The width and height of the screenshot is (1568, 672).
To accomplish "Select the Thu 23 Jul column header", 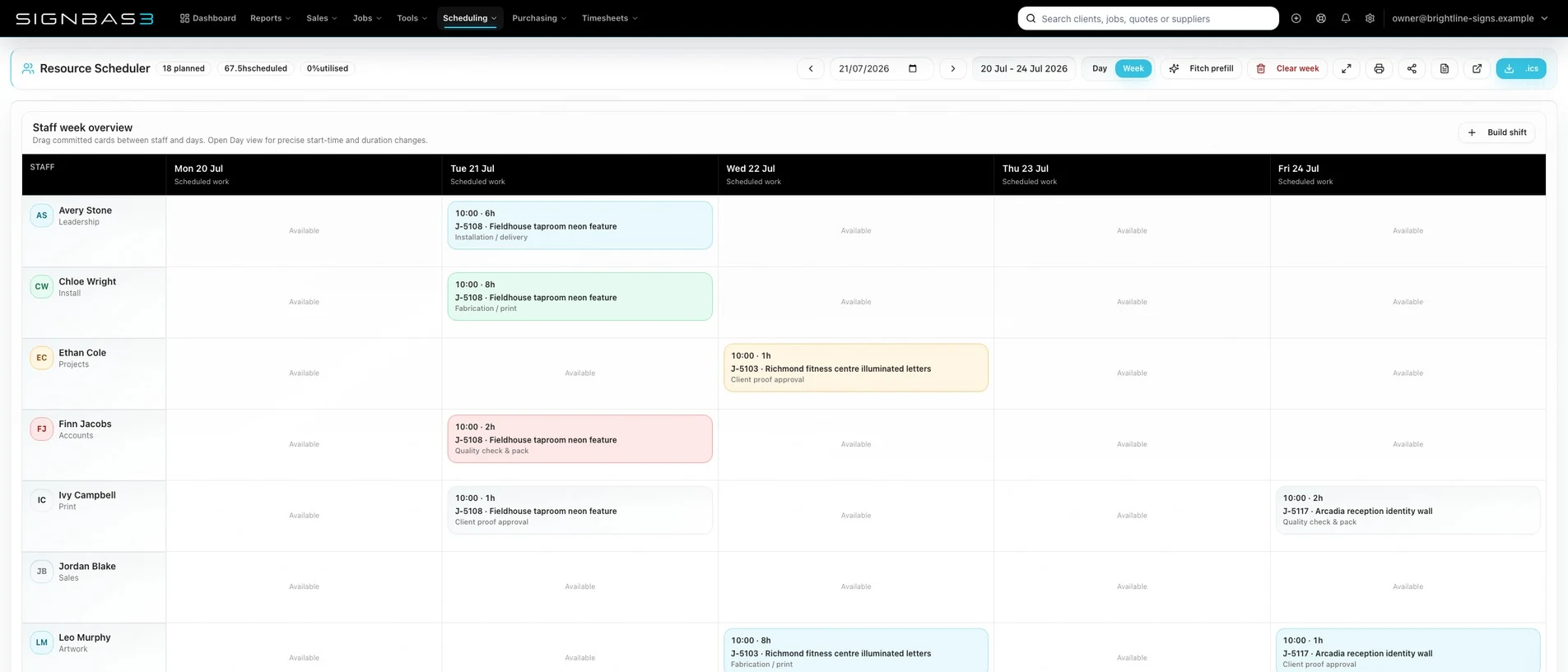I will 1132,174.
